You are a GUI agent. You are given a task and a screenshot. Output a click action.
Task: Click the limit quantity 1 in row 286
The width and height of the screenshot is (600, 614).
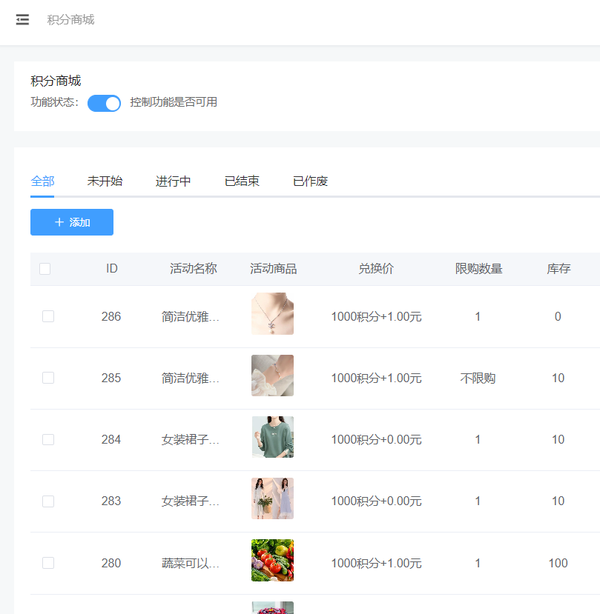(x=478, y=316)
